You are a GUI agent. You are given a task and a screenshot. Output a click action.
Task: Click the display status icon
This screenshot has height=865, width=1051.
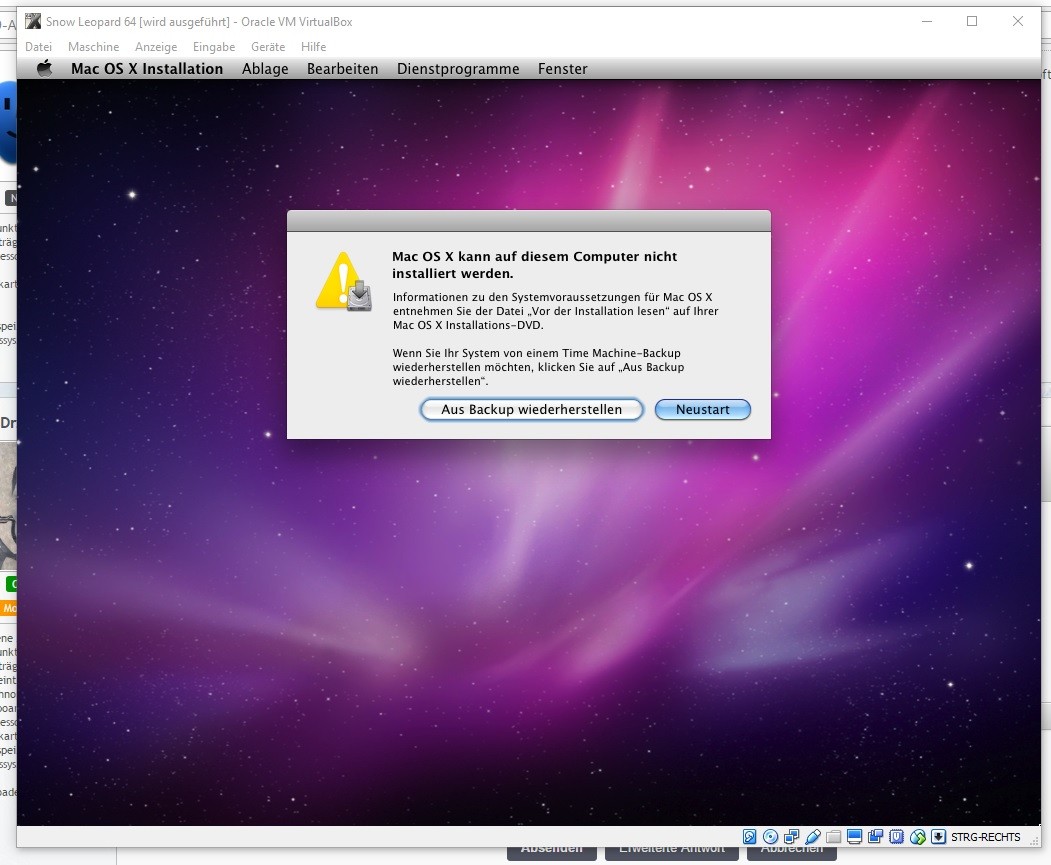click(855, 836)
